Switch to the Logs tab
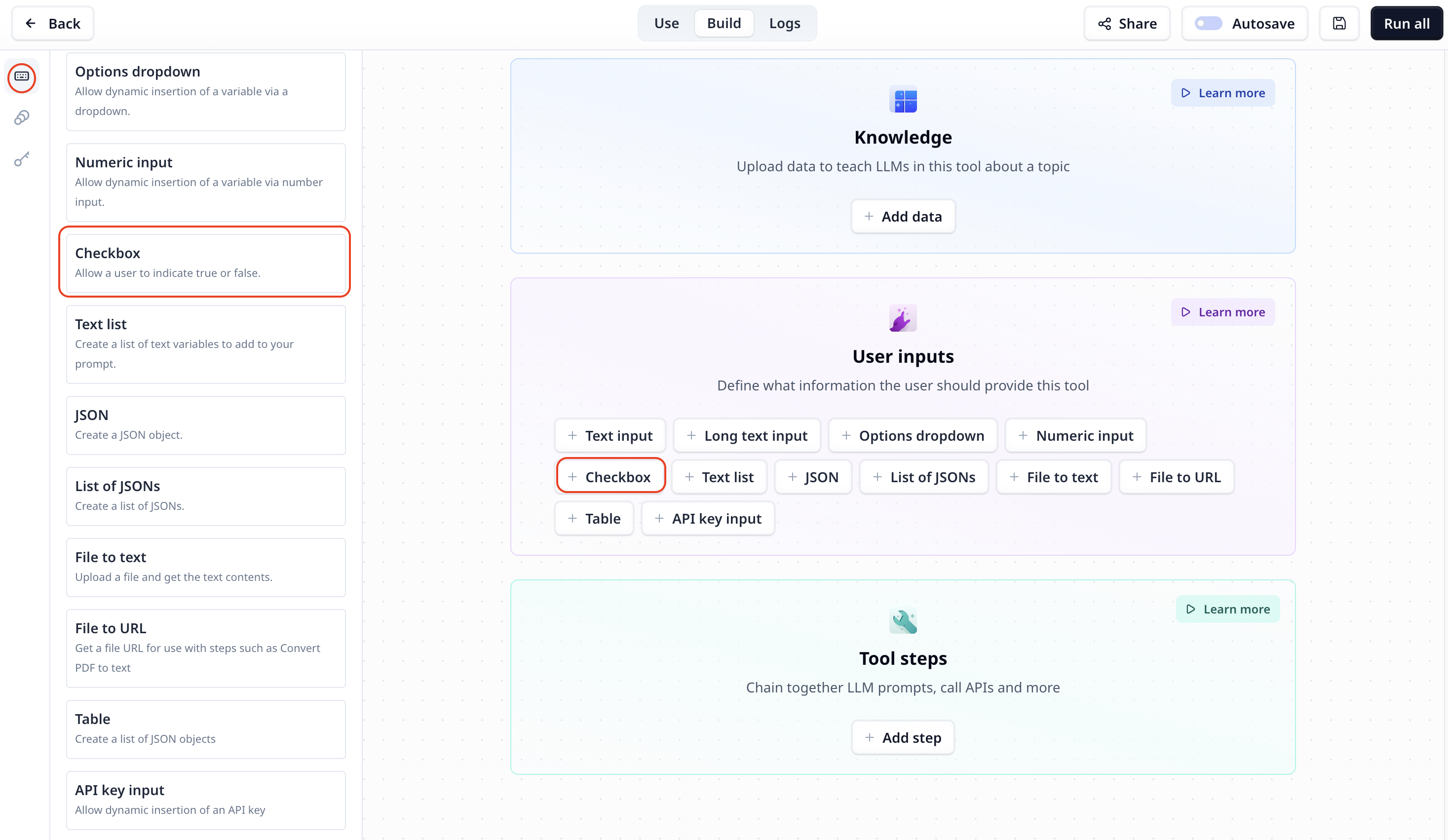Image resolution: width=1448 pixels, height=840 pixels. coord(784,23)
